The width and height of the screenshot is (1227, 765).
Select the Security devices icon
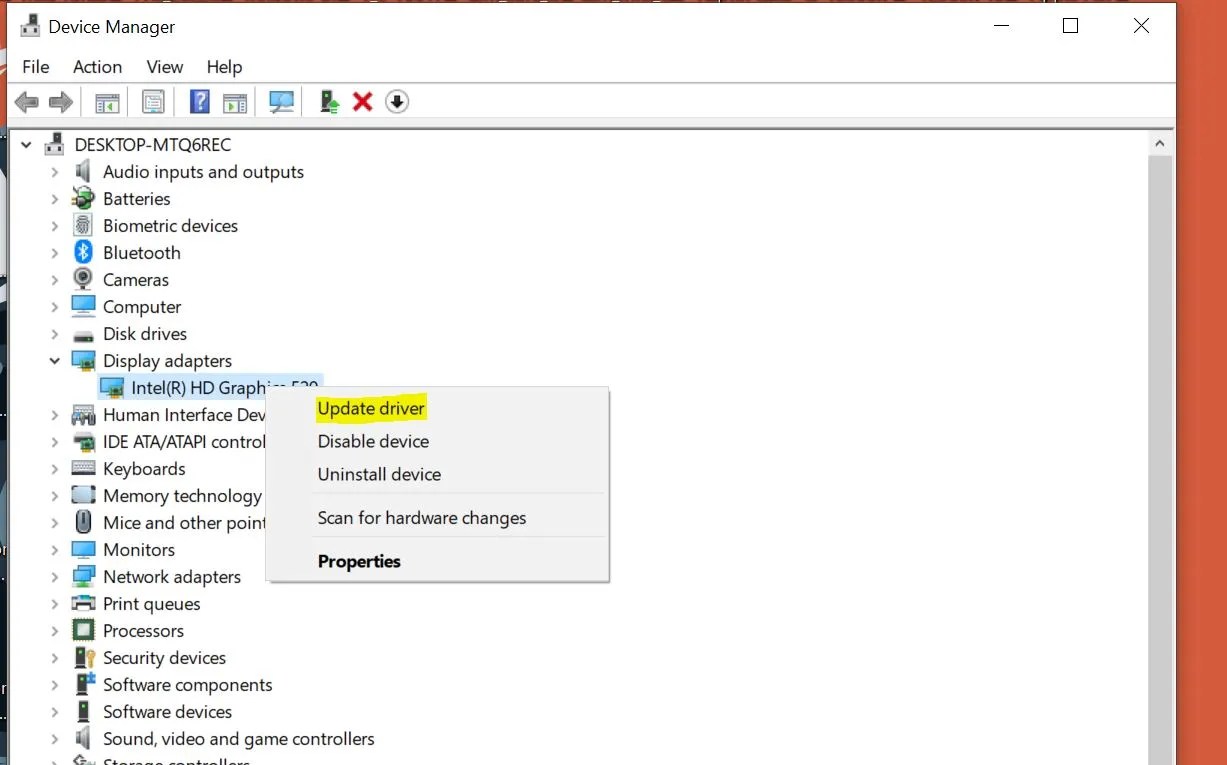click(x=84, y=658)
